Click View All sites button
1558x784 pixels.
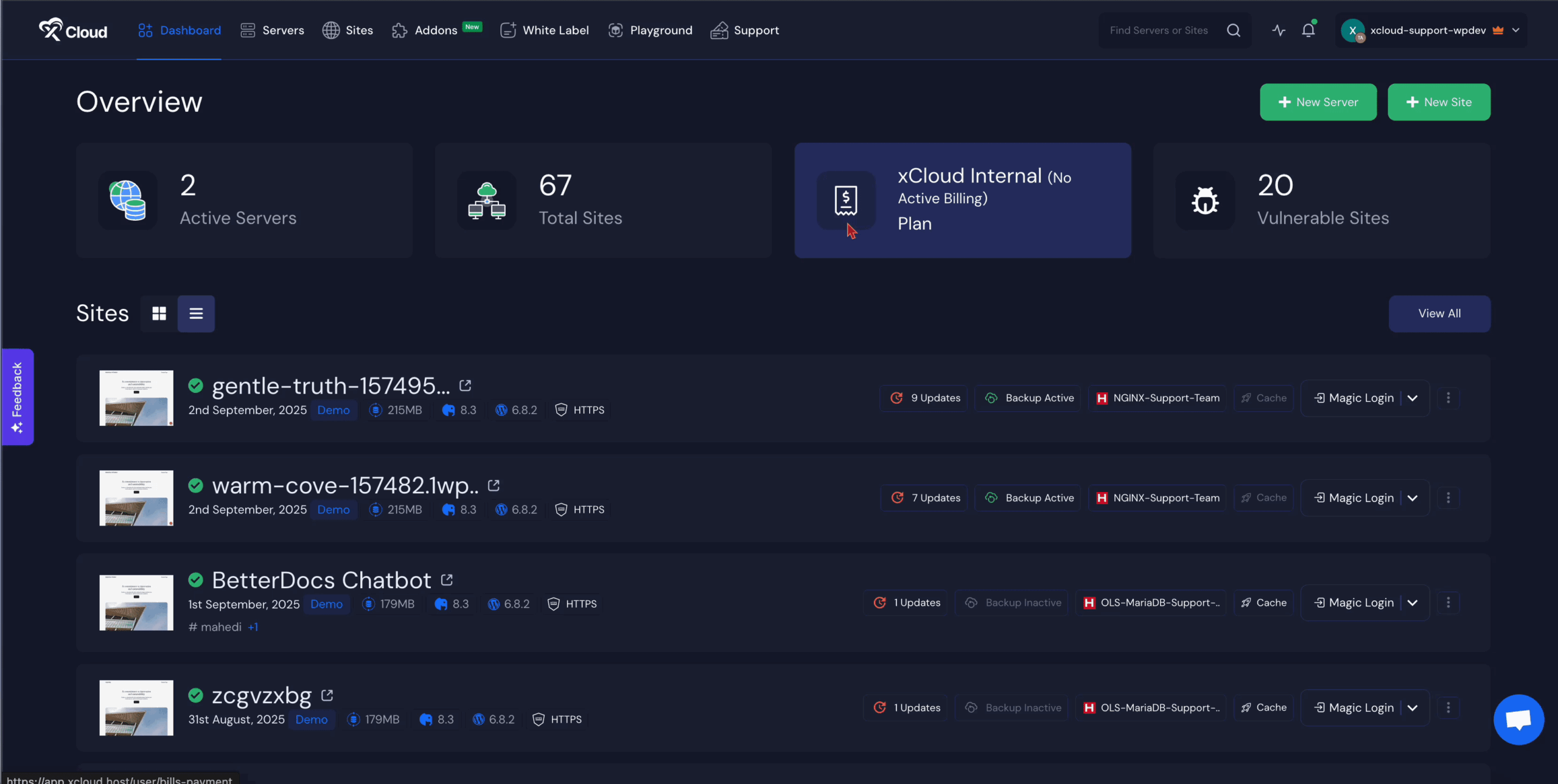[x=1439, y=314]
